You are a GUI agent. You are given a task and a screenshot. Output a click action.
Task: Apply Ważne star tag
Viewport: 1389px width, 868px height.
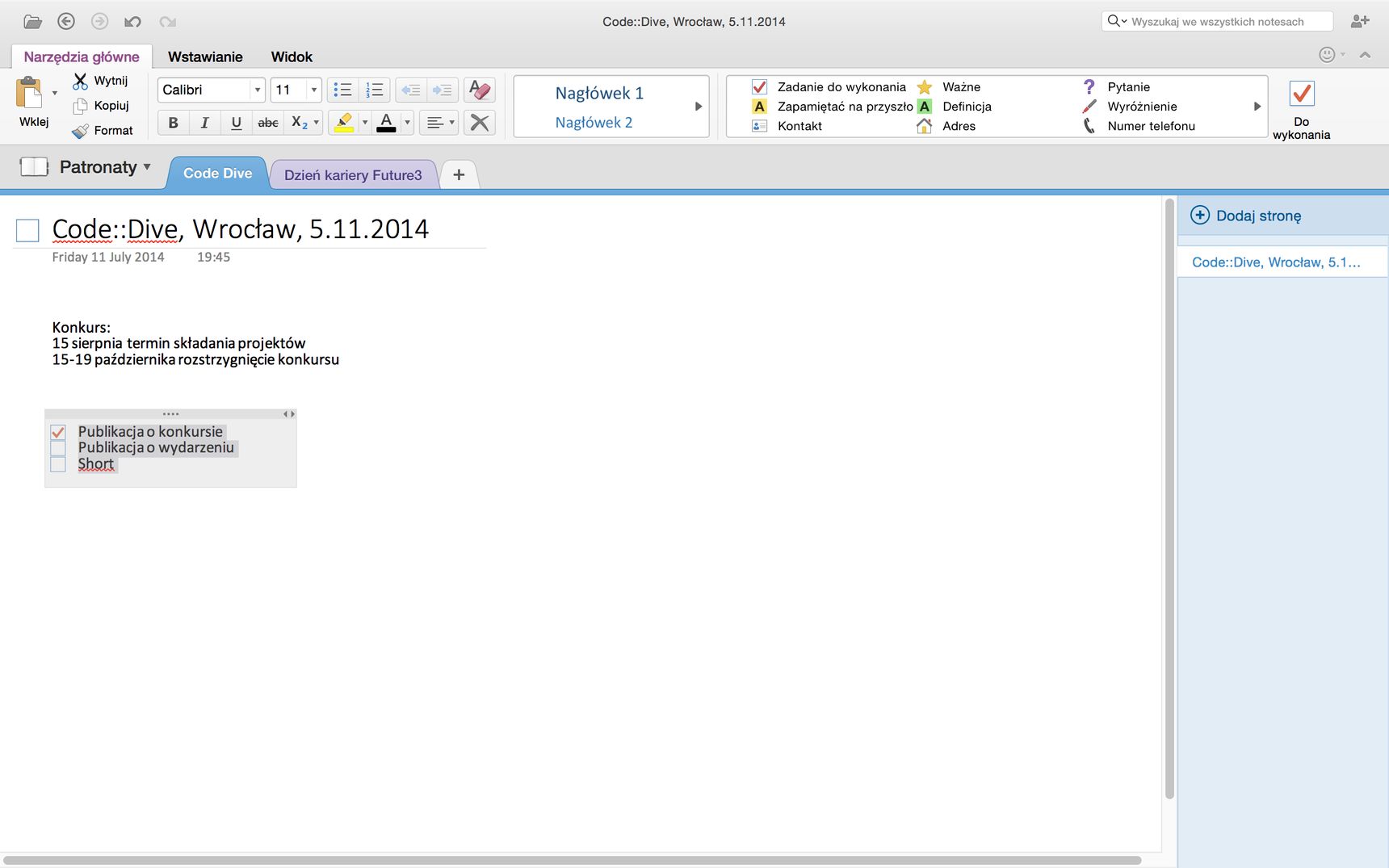coord(949,87)
